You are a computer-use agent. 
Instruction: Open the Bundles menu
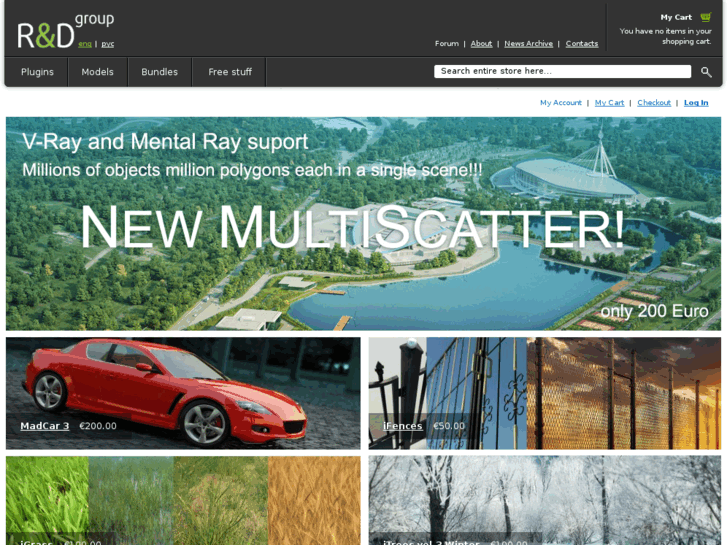point(159,72)
